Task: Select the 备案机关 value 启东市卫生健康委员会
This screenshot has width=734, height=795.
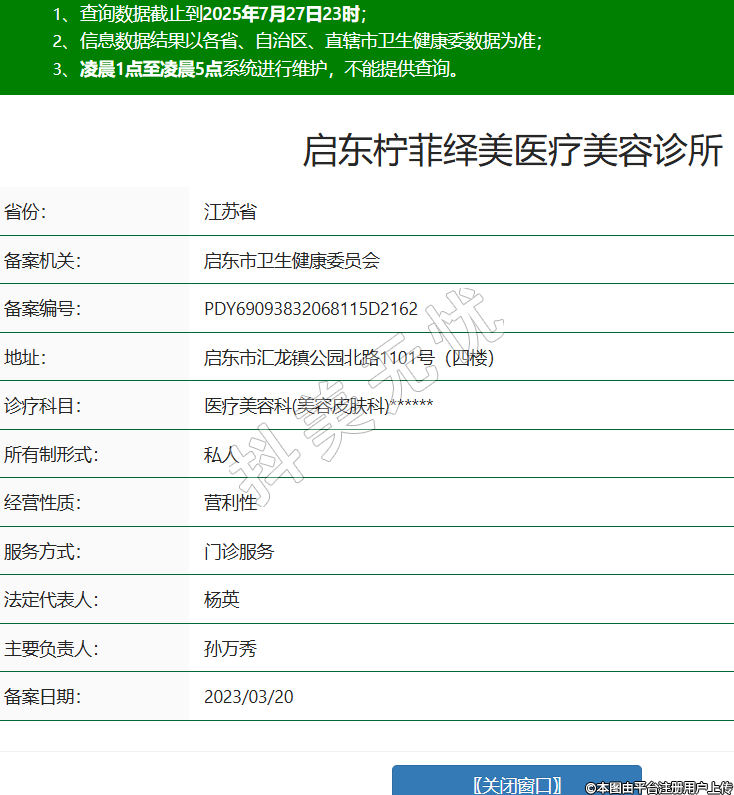Action: pos(291,261)
